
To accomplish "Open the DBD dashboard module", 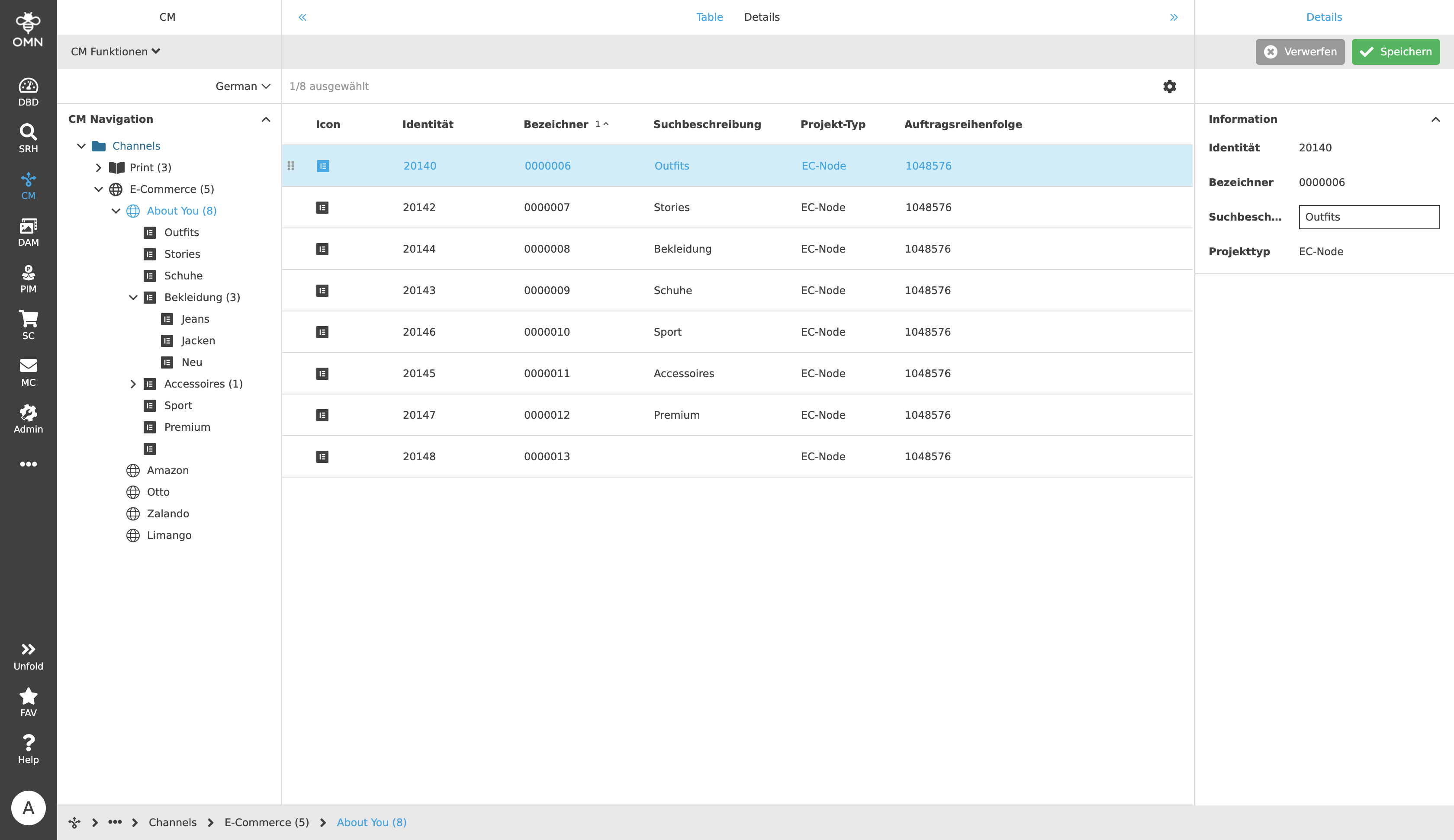I will 28,92.
